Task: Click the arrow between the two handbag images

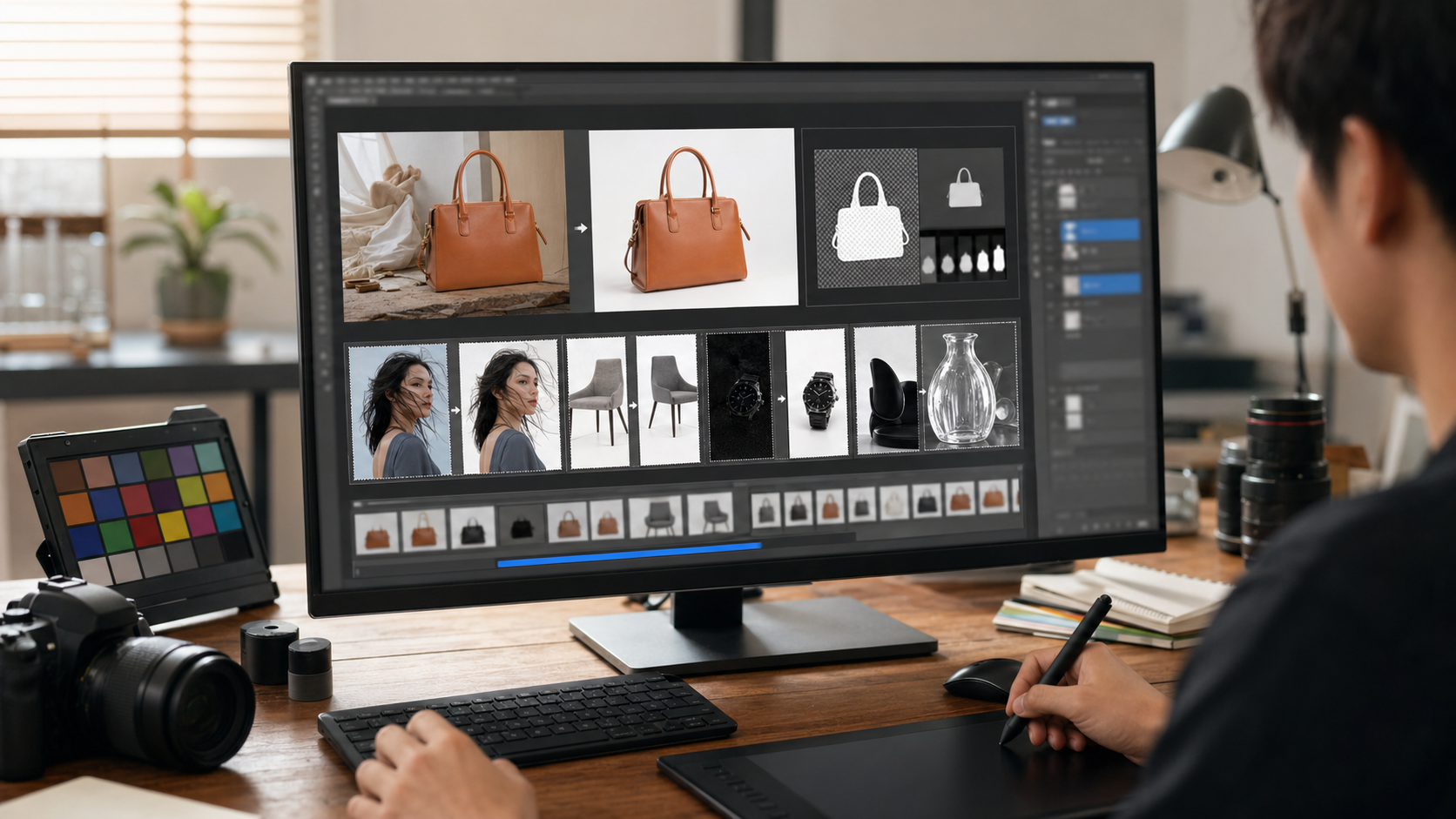Action: pos(581,228)
